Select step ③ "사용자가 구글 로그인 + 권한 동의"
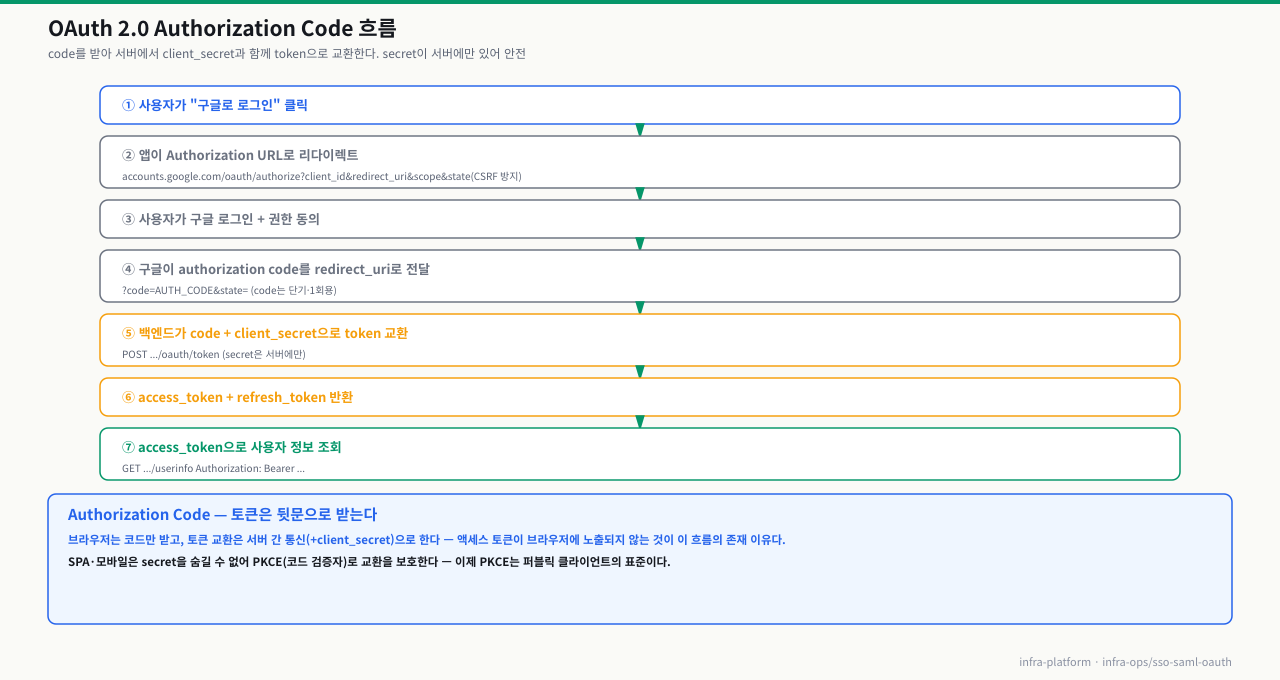 point(640,219)
